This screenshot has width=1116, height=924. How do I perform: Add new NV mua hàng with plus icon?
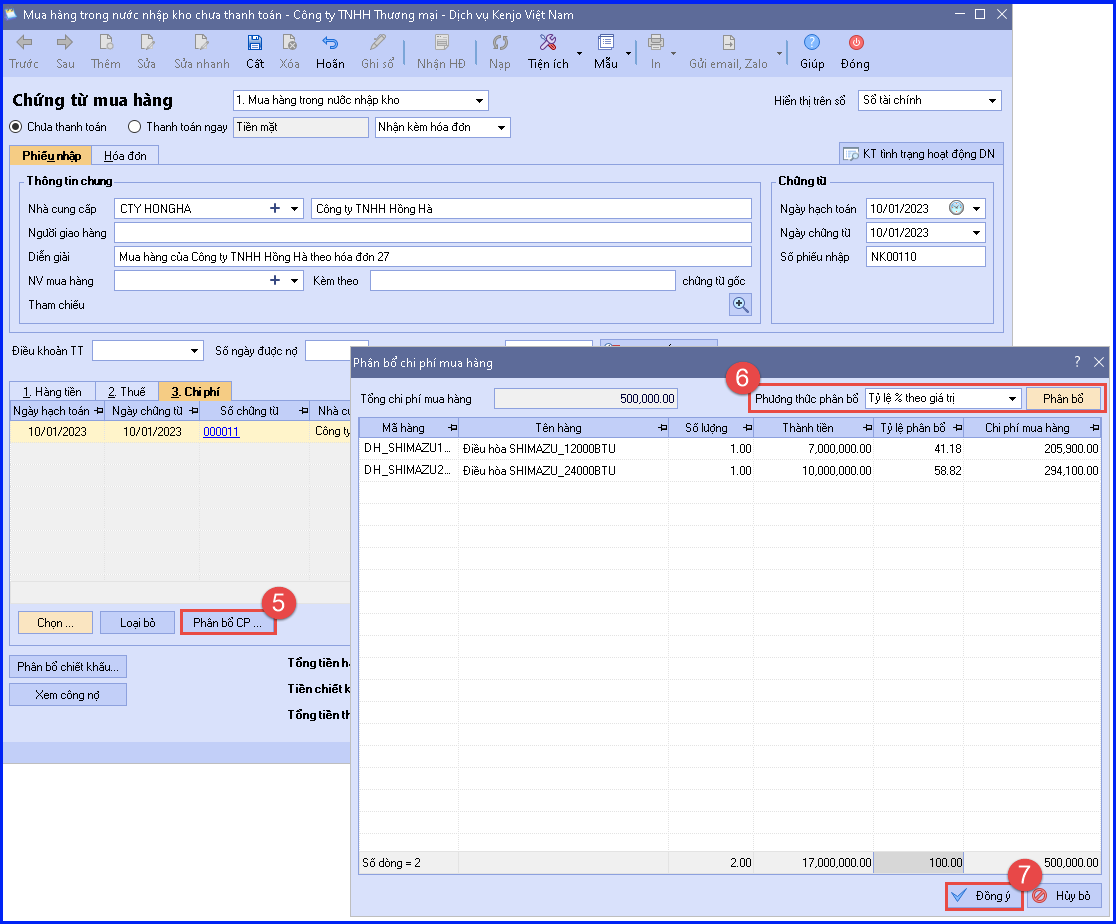(275, 280)
